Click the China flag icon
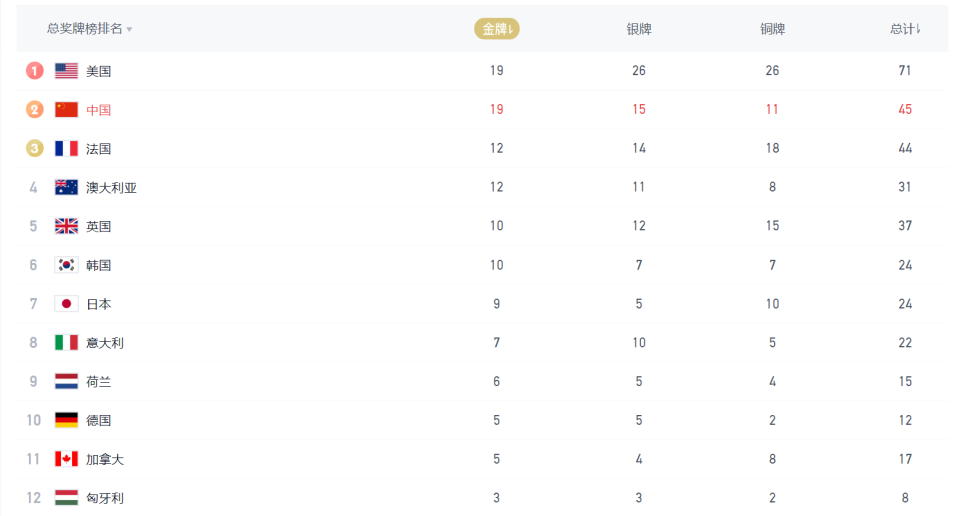960x516 pixels. tap(66, 110)
